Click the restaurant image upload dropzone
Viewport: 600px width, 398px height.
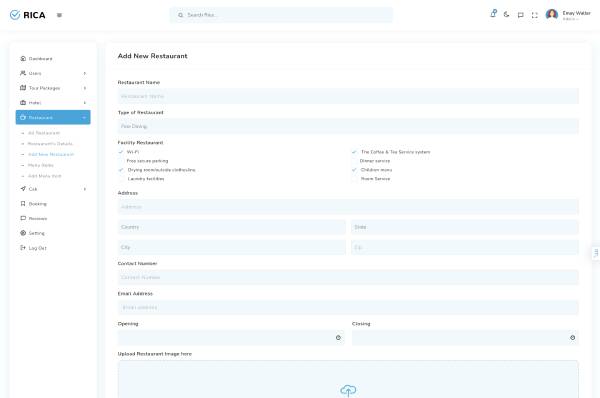[x=348, y=379]
